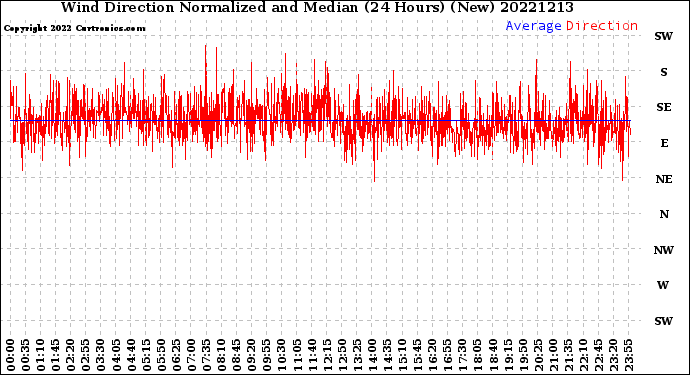Click the S direction axis label

[x=664, y=72]
